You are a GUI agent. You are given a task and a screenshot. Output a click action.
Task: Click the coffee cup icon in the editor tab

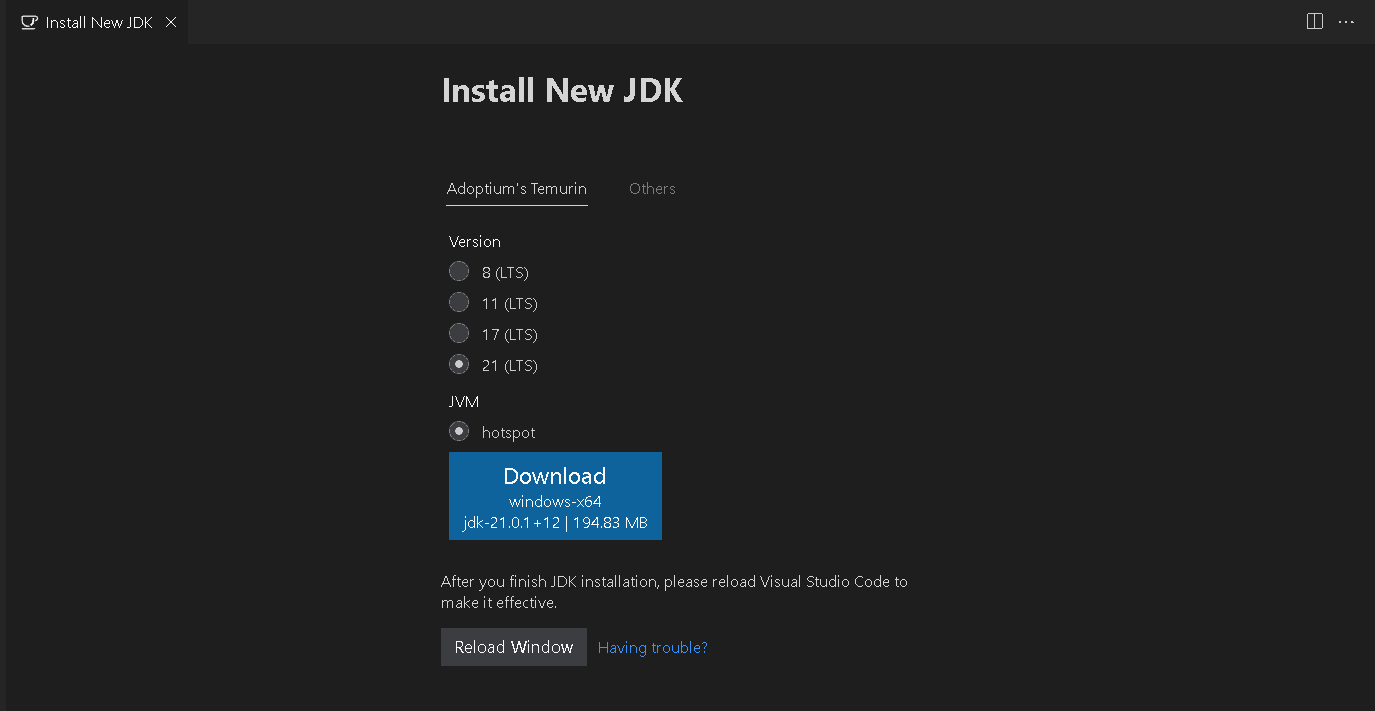pos(29,22)
